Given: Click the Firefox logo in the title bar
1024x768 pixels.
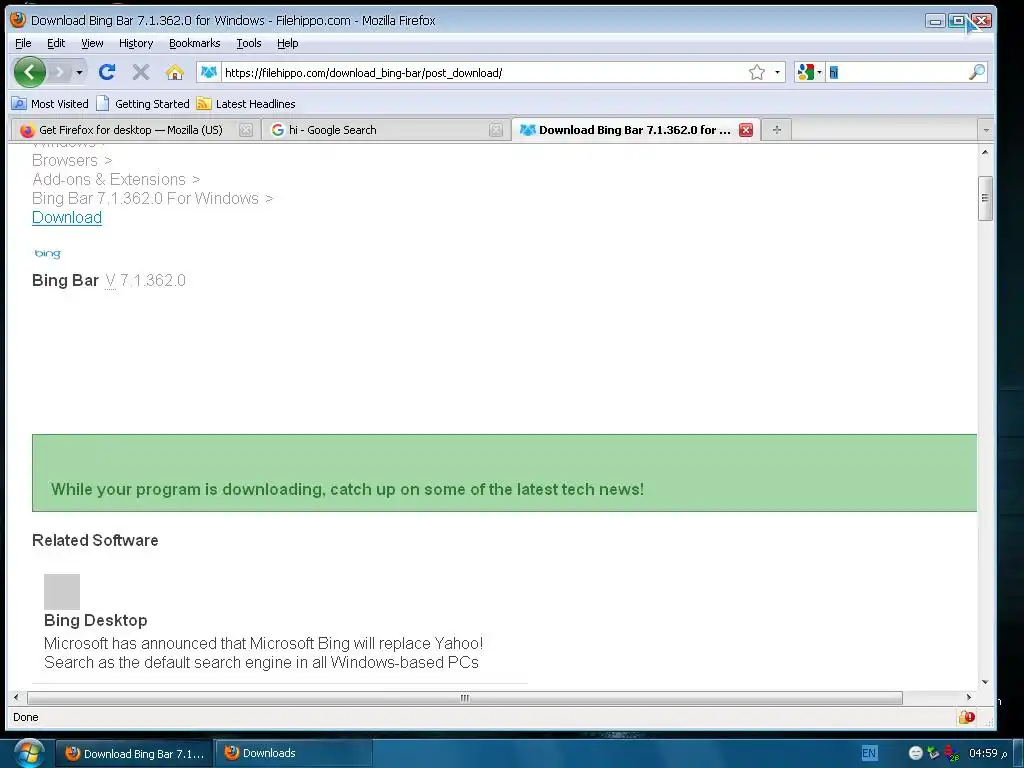Looking at the screenshot, I should tap(18, 20).
